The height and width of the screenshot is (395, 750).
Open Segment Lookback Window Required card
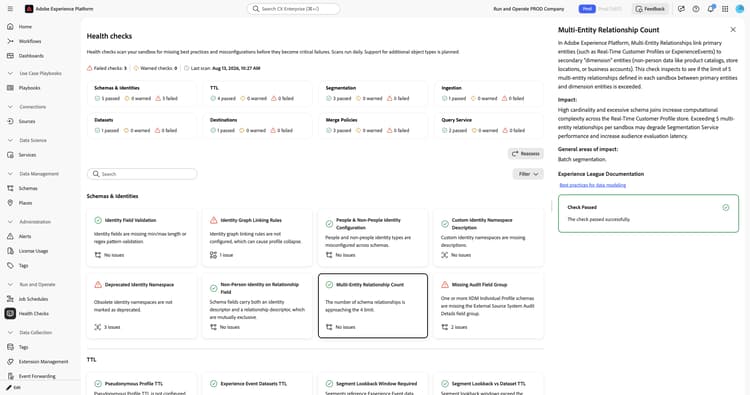[x=373, y=384]
